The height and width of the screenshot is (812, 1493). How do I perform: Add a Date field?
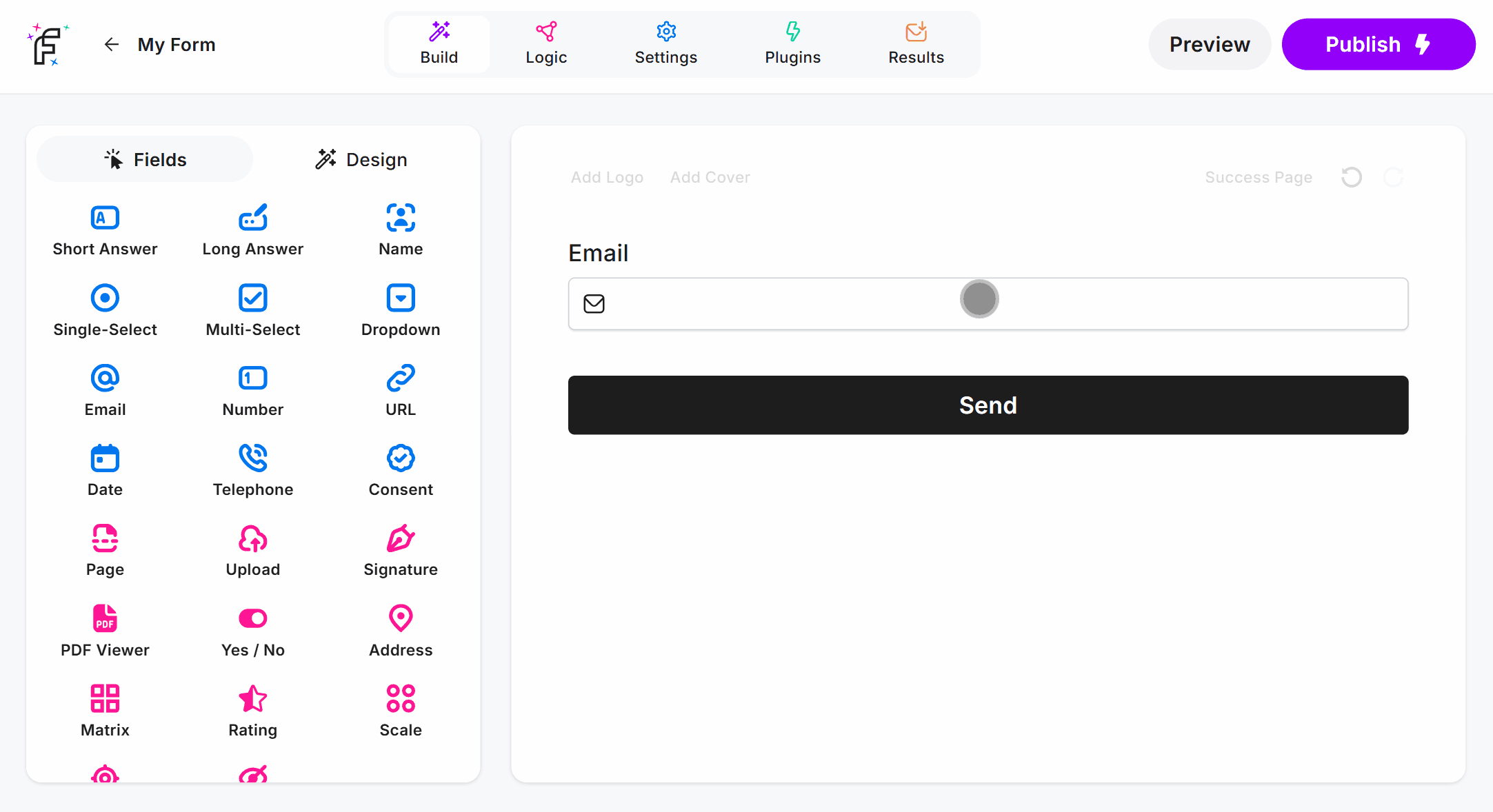[105, 471]
